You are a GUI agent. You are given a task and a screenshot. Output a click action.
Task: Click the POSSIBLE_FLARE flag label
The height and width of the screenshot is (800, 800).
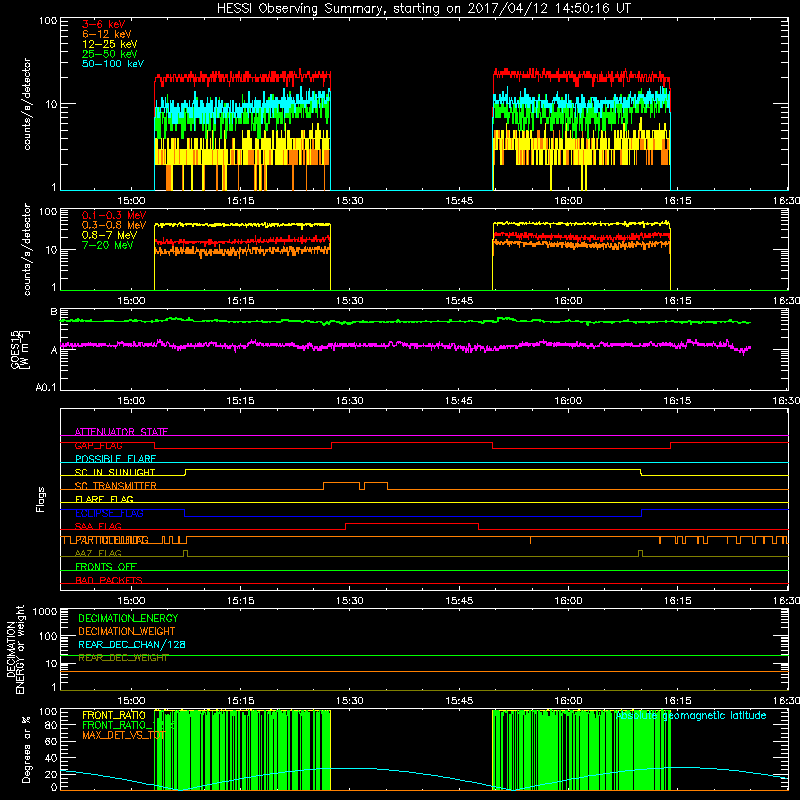(x=115, y=459)
